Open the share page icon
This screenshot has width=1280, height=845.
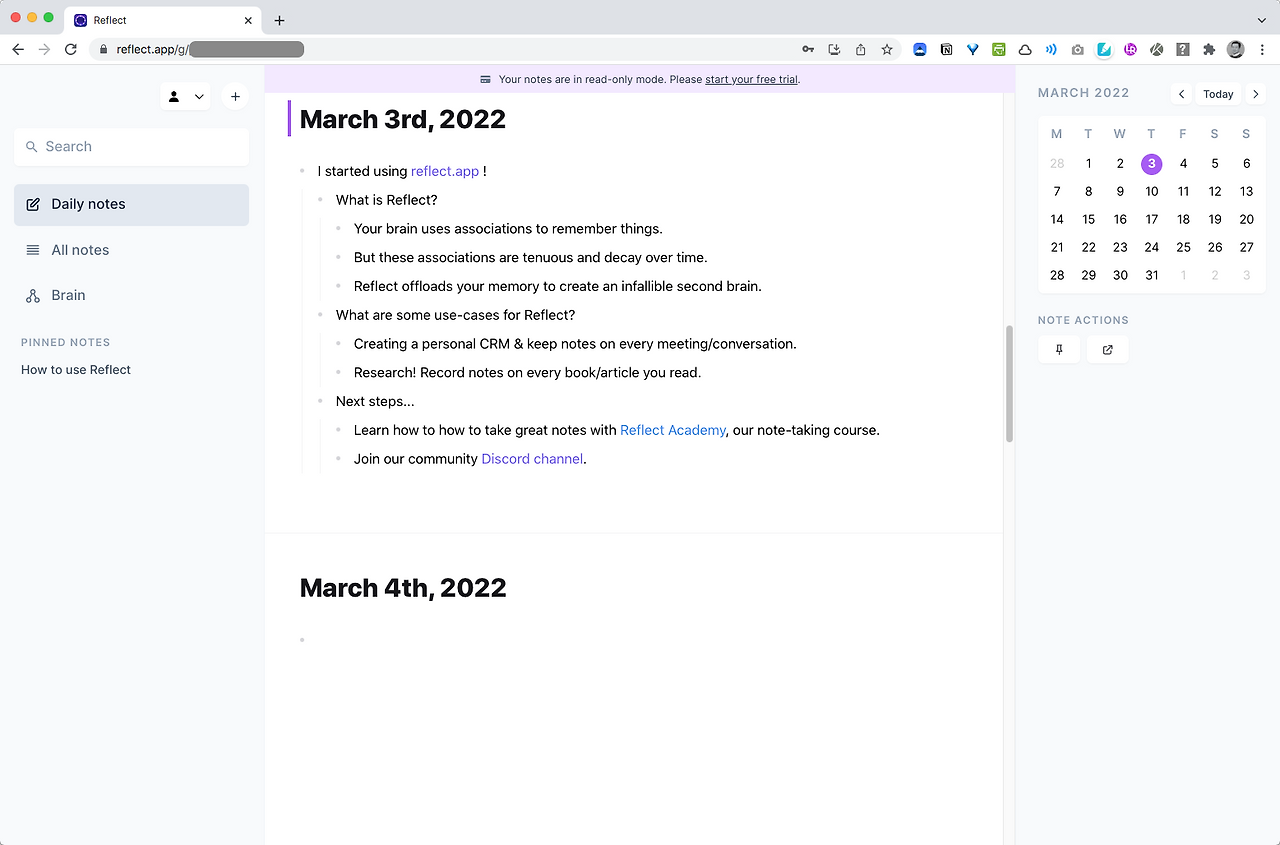click(x=860, y=49)
